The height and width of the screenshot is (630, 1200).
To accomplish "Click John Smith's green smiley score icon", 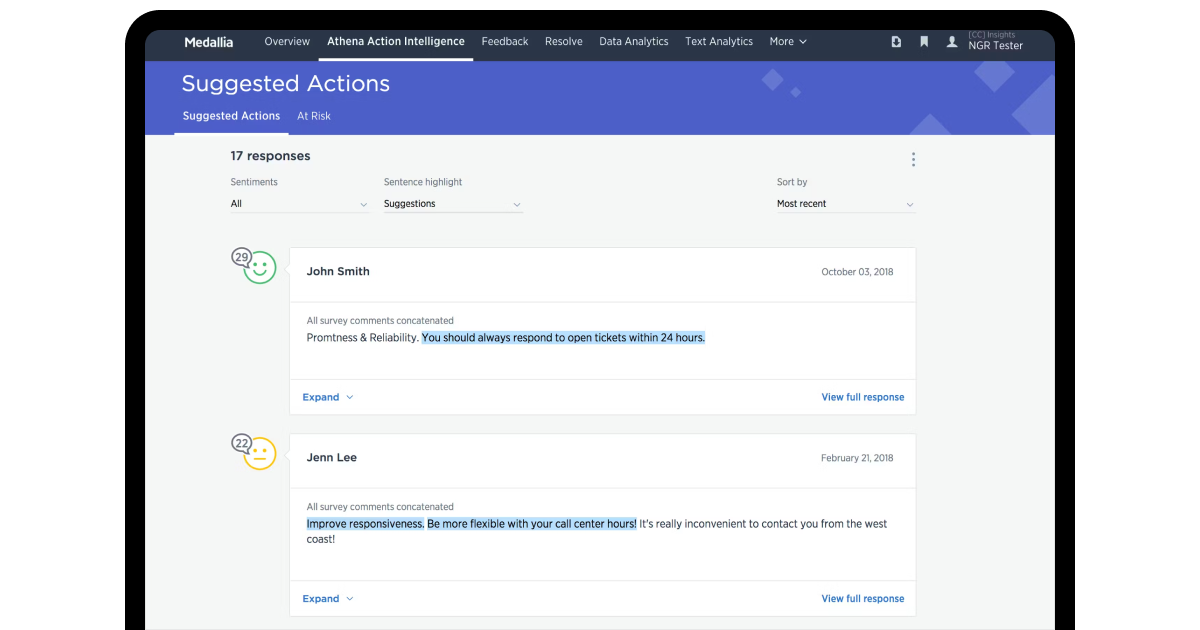I will pos(260,268).
